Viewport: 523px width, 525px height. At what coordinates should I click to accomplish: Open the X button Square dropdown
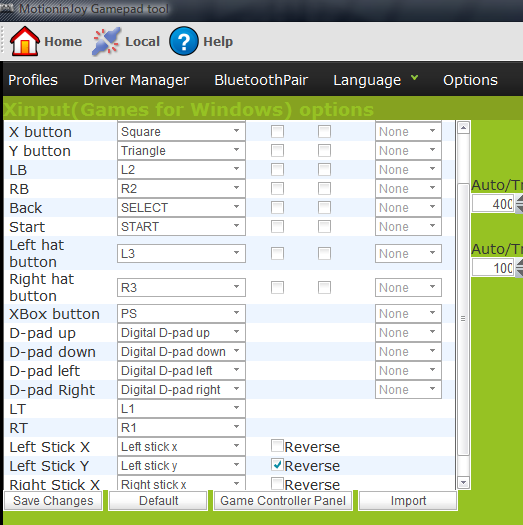click(x=181, y=132)
